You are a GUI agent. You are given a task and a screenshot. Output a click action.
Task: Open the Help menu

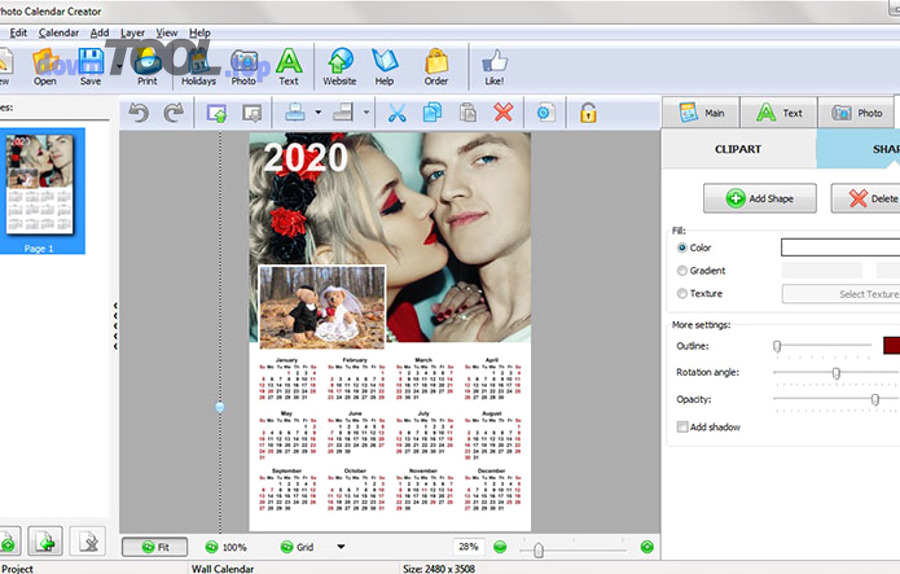(x=200, y=33)
